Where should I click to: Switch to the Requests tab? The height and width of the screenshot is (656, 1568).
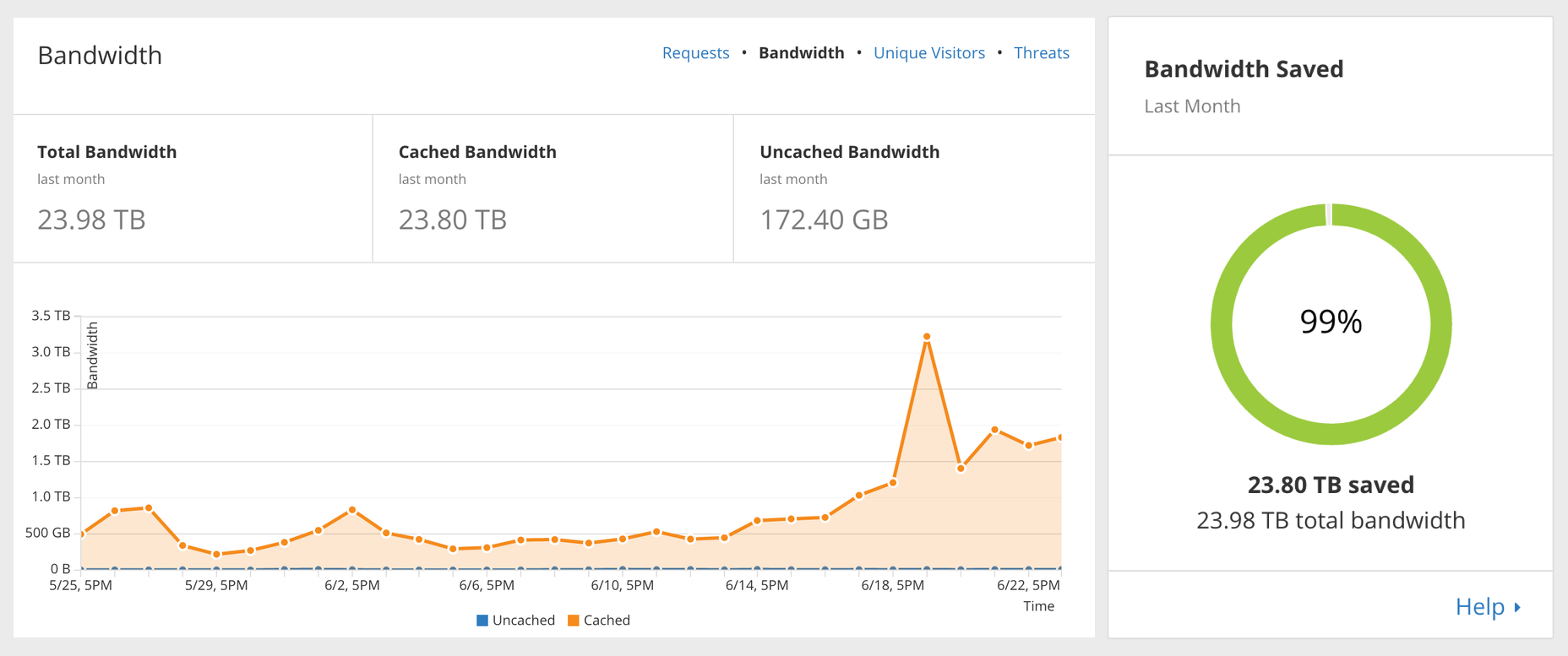[695, 53]
